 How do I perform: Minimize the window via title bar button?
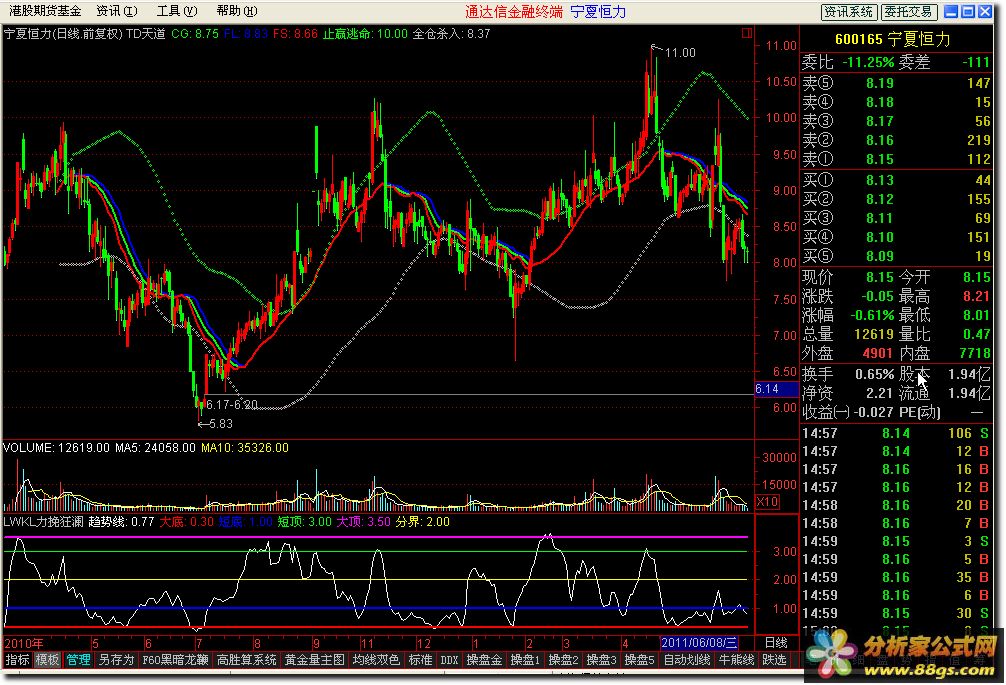click(x=951, y=12)
